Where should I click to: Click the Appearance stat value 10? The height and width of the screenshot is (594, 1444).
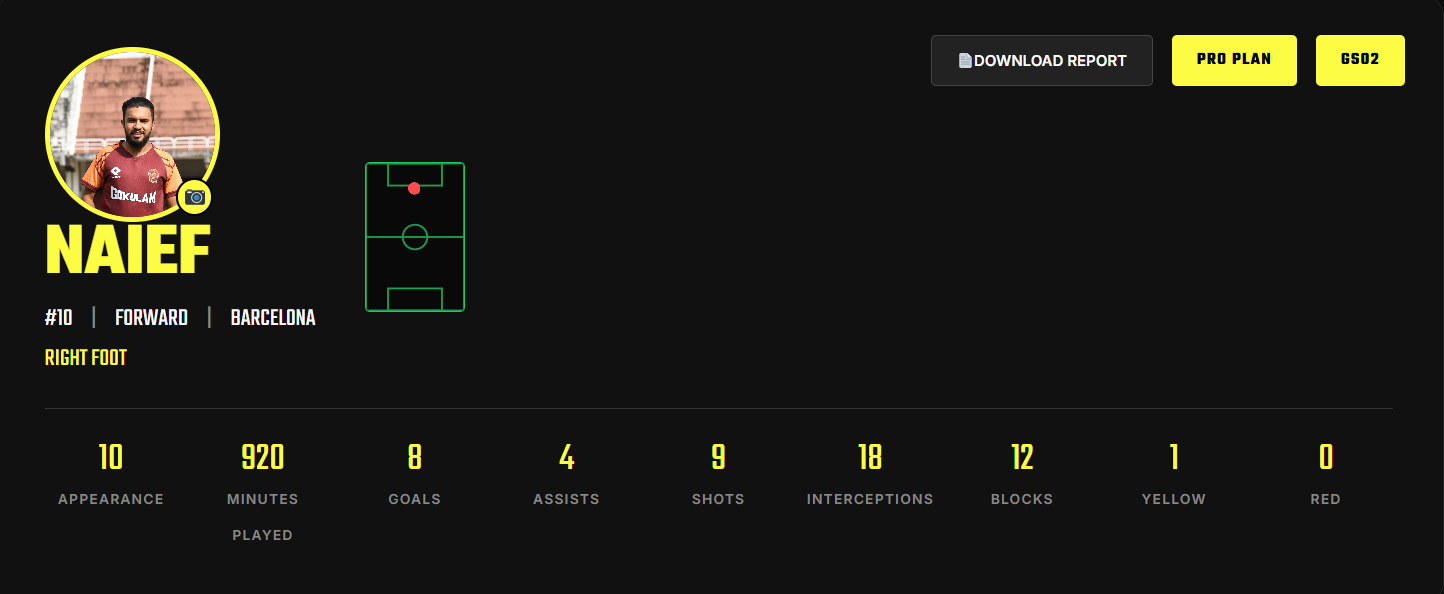[111, 458]
